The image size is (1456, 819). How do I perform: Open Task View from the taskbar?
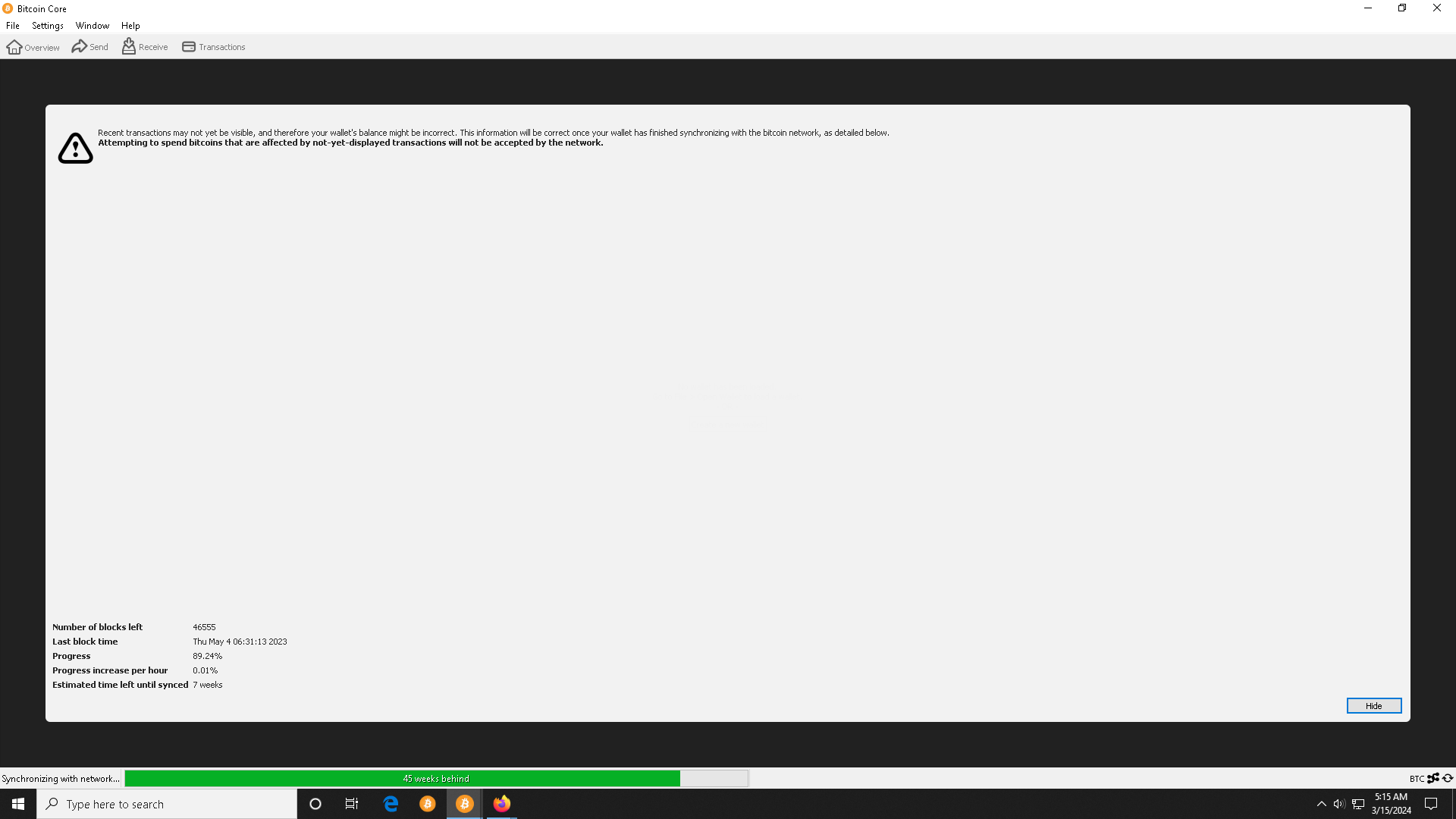click(352, 804)
